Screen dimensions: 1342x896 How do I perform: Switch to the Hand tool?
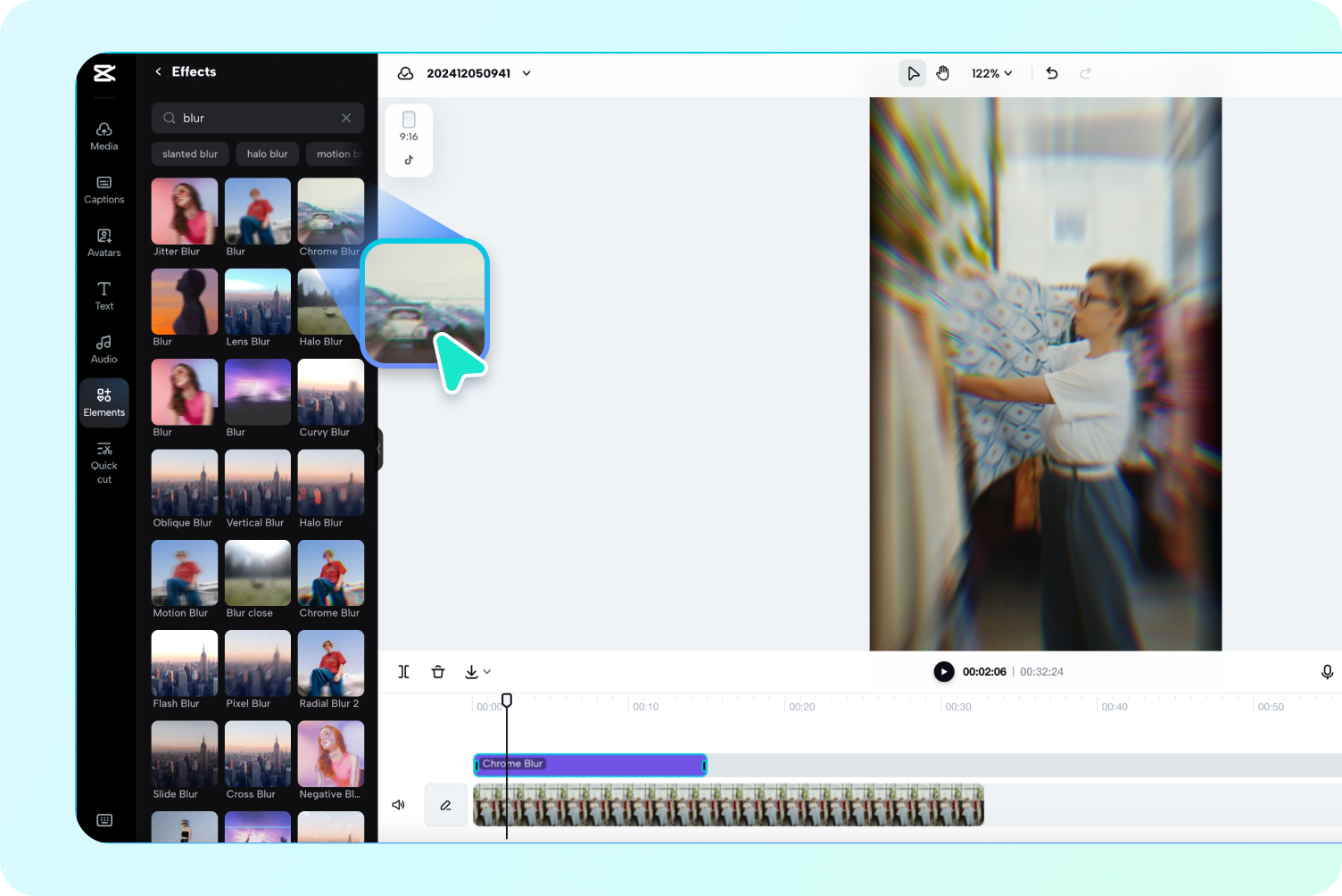[943, 72]
